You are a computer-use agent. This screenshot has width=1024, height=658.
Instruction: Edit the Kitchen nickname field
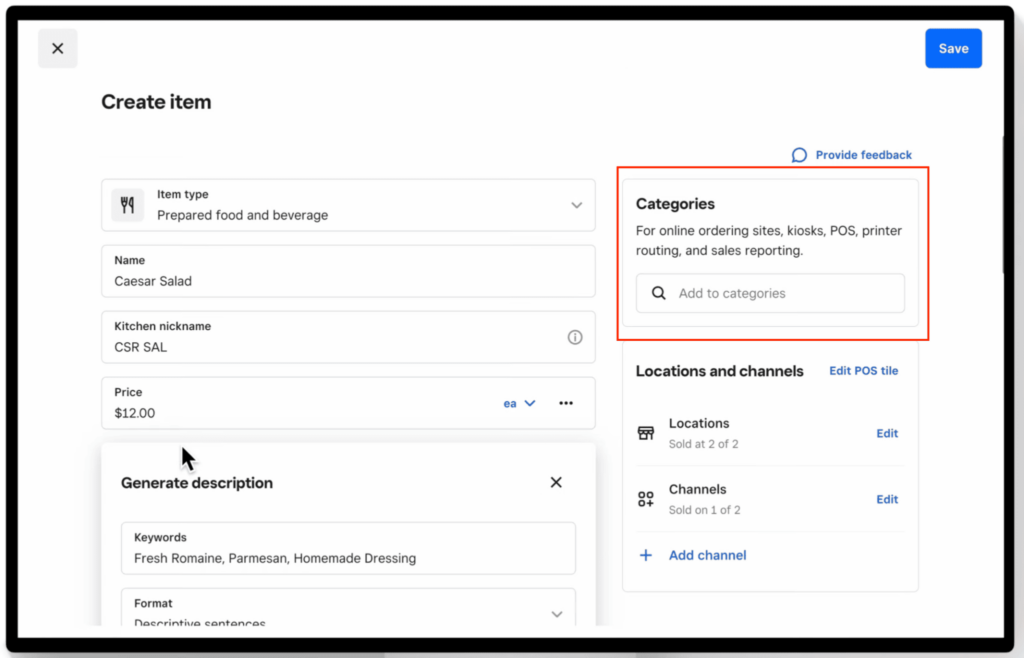pyautogui.click(x=330, y=347)
